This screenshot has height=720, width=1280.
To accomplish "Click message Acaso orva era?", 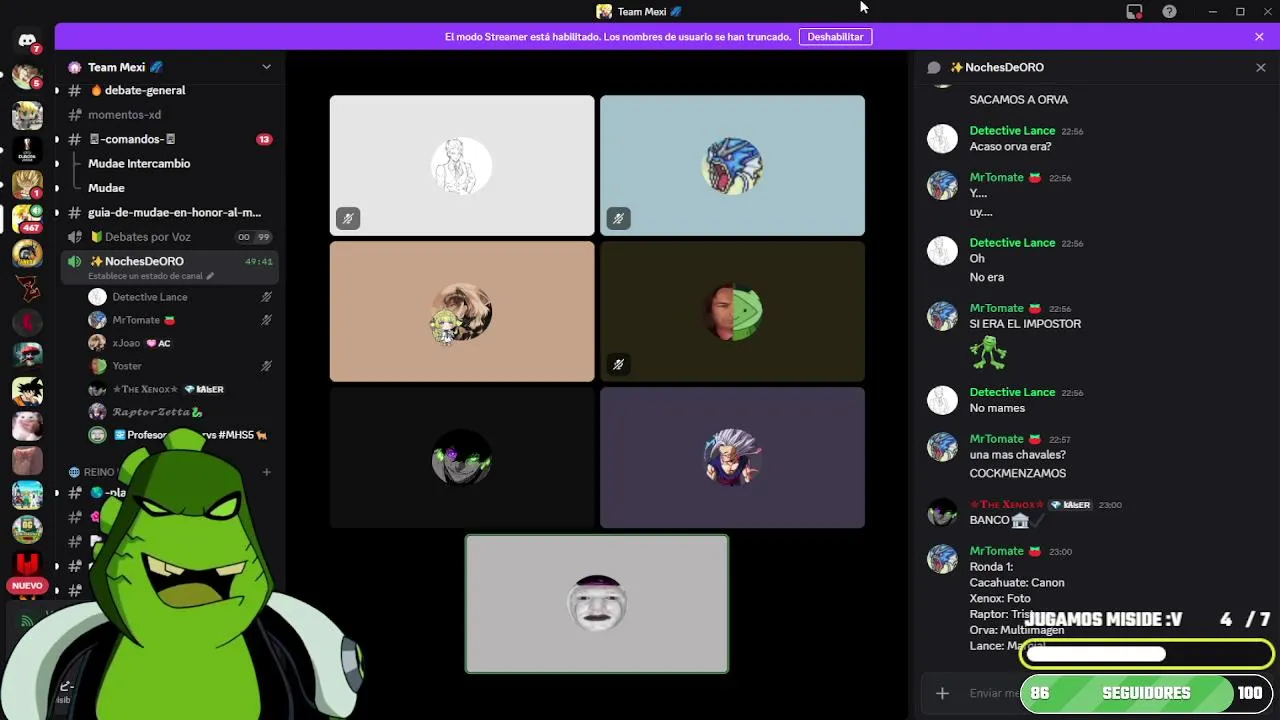I will point(1010,146).
